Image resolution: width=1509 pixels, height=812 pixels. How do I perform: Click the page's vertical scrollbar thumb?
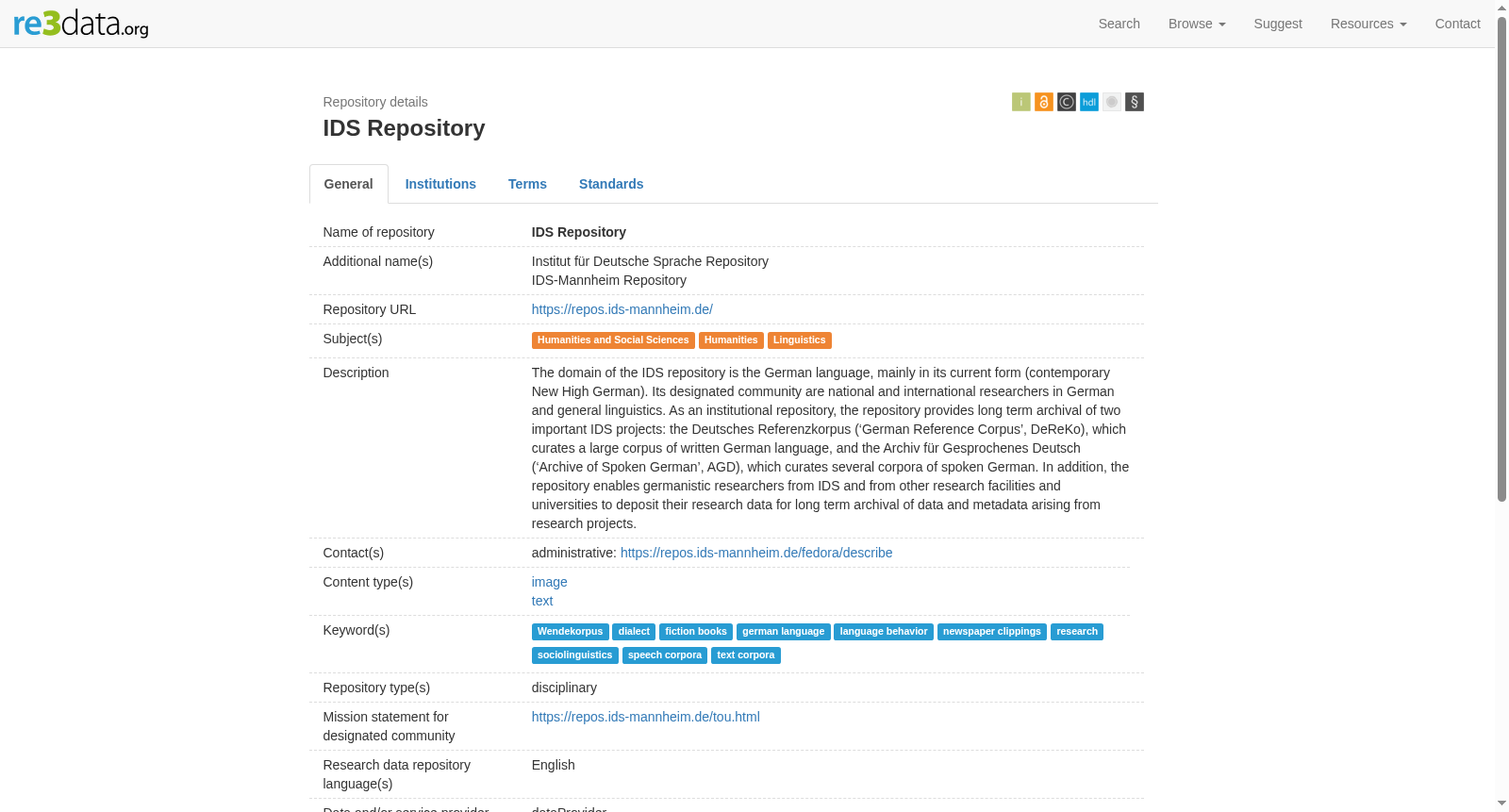coord(1501,259)
